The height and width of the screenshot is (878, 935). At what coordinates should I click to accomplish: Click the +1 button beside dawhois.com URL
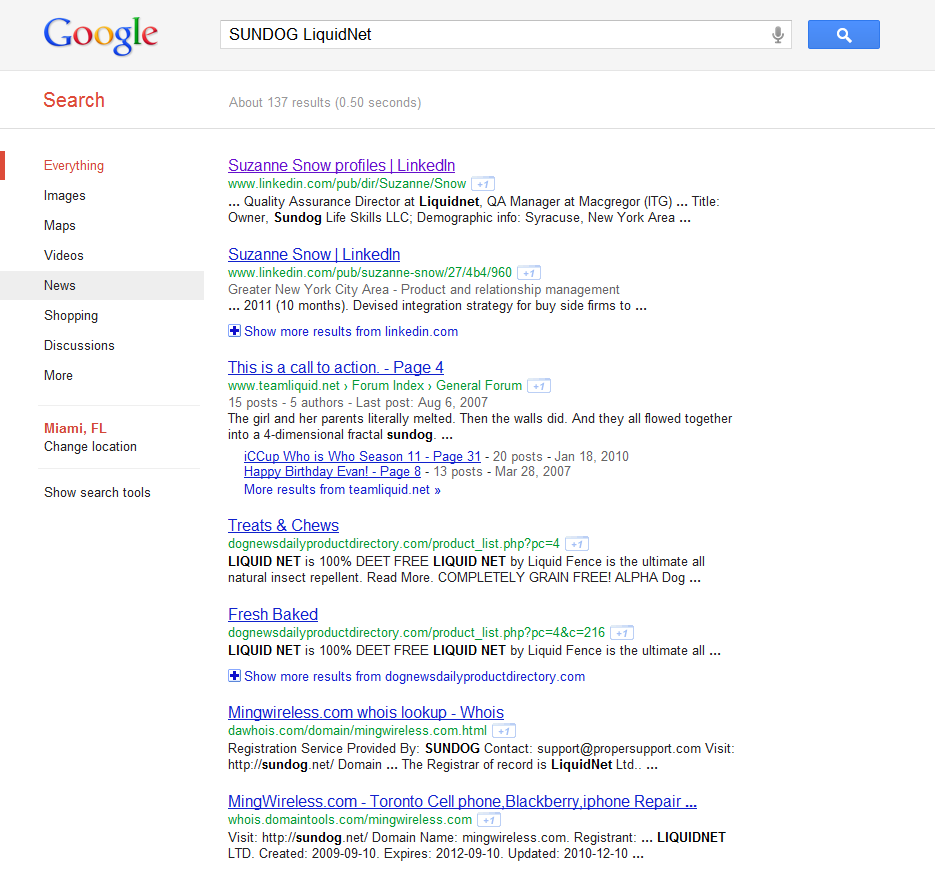[x=504, y=731]
